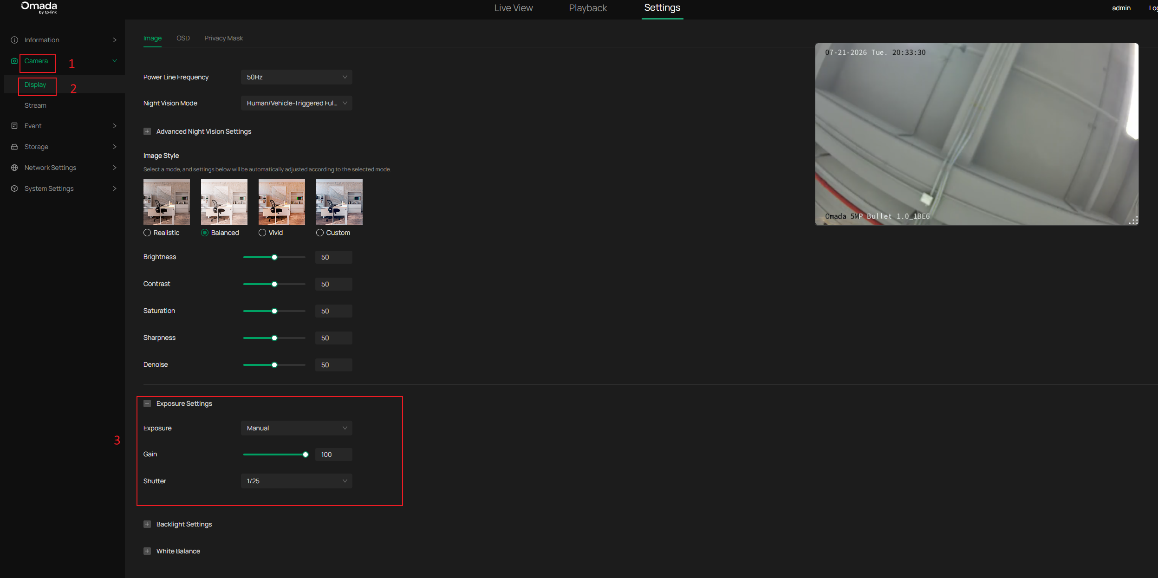Click the Gain value field
Viewport: 1158px width, 578px height.
tap(333, 455)
